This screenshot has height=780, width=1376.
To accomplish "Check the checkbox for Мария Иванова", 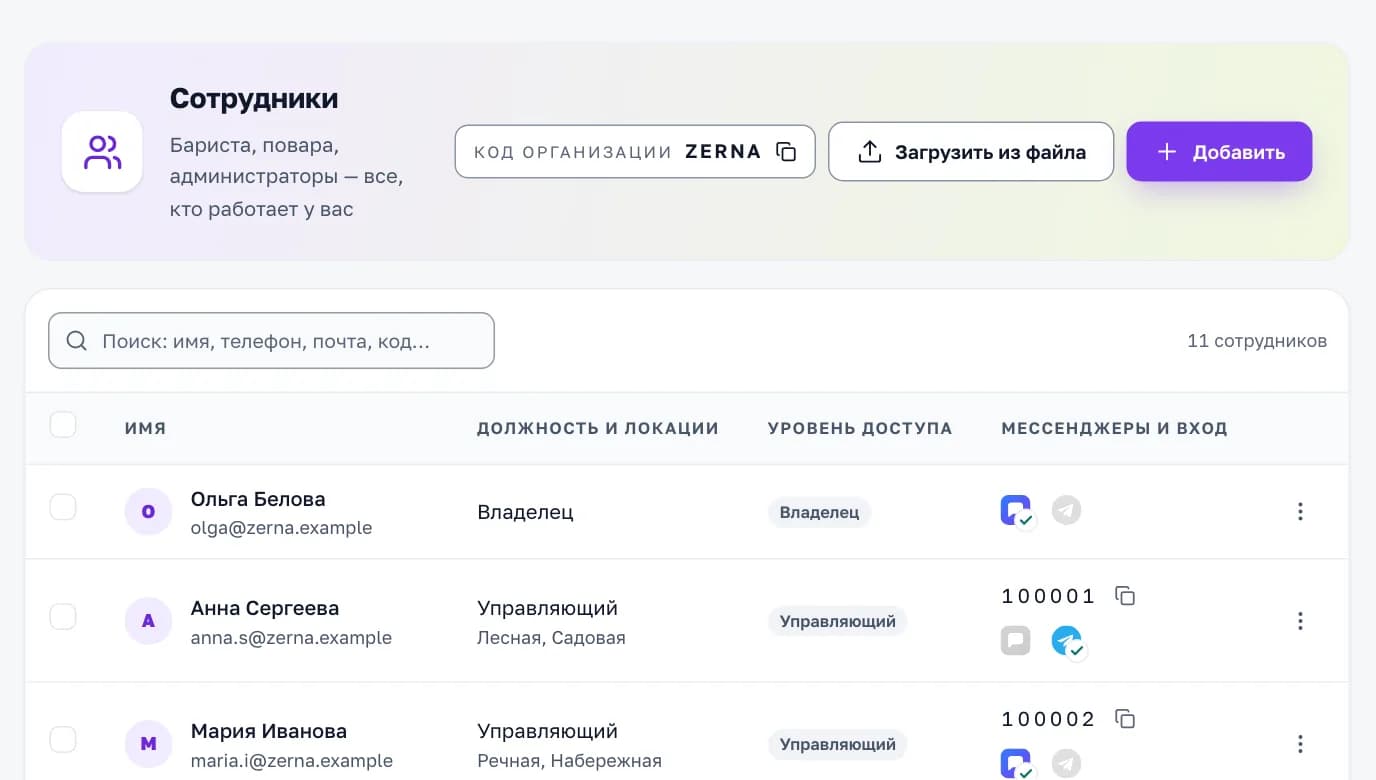I will pyautogui.click(x=63, y=740).
